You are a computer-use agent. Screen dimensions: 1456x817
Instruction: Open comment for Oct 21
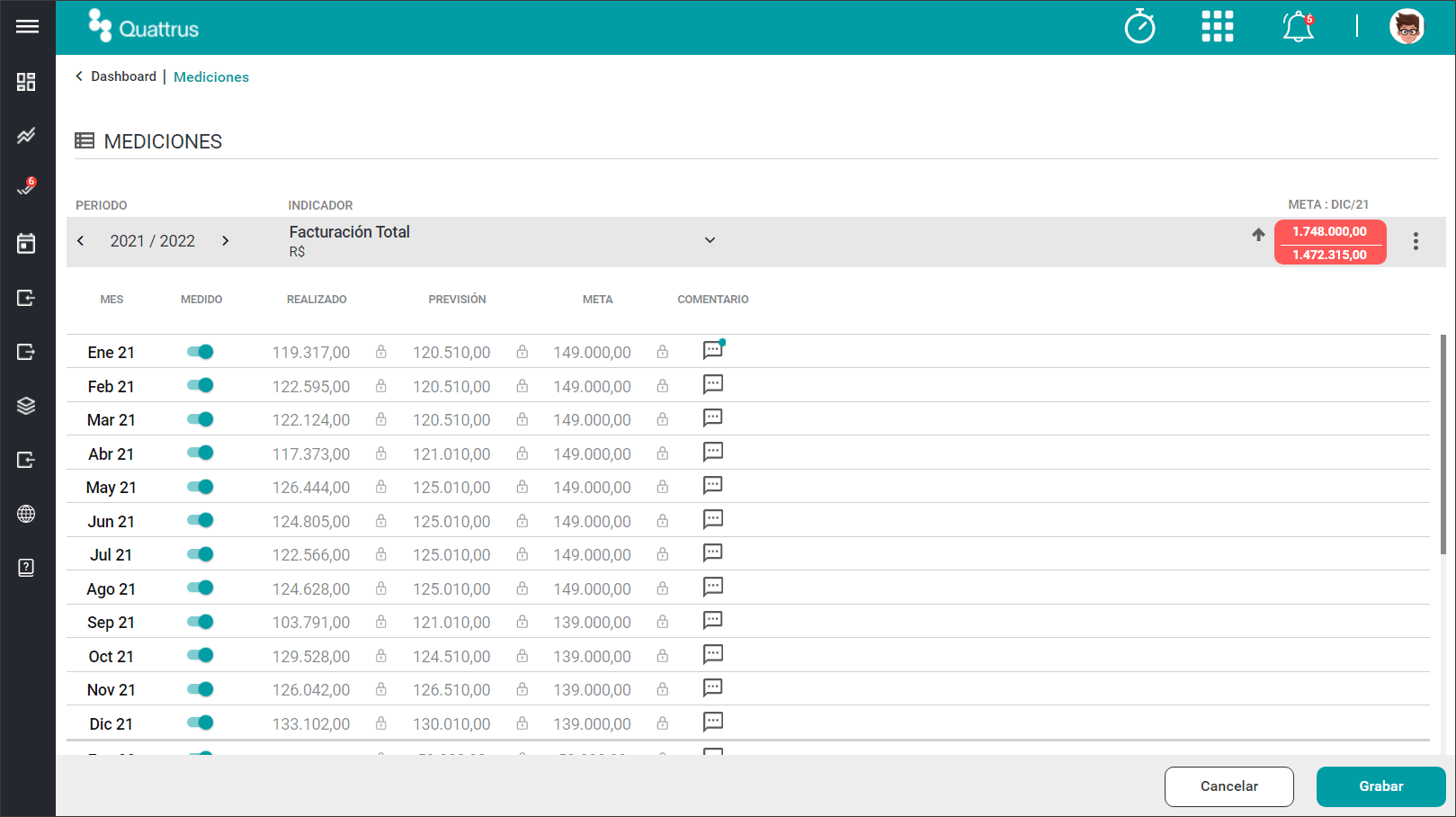[713, 654]
